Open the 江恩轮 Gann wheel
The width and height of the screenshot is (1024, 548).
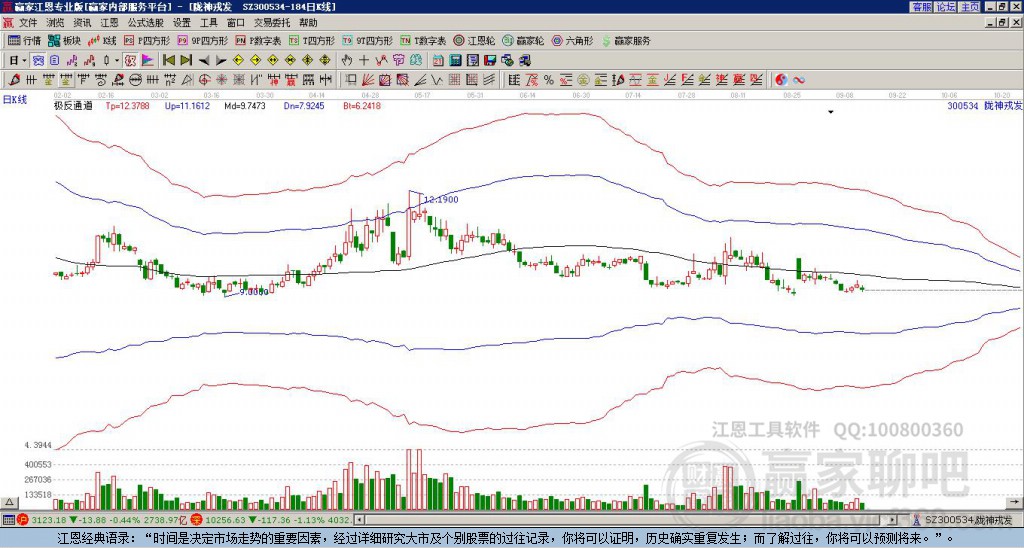click(474, 40)
